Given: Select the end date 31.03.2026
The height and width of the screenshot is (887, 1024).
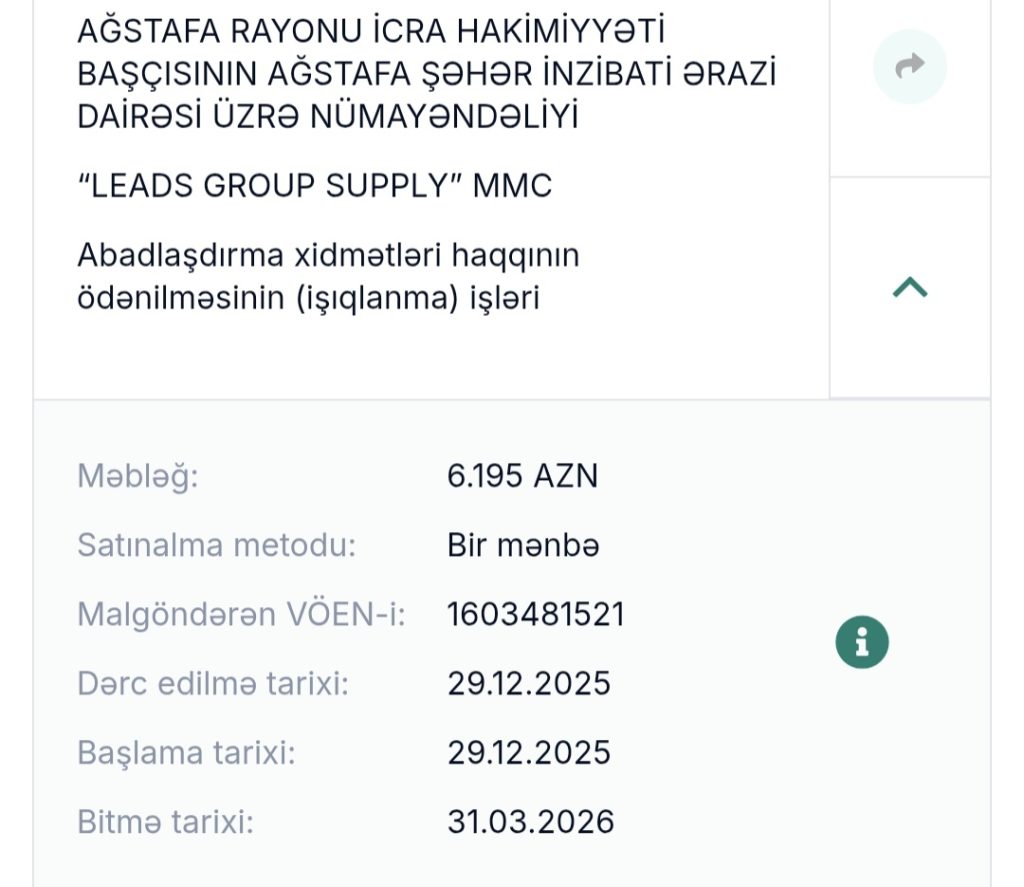Looking at the screenshot, I should pyautogui.click(x=530, y=822).
